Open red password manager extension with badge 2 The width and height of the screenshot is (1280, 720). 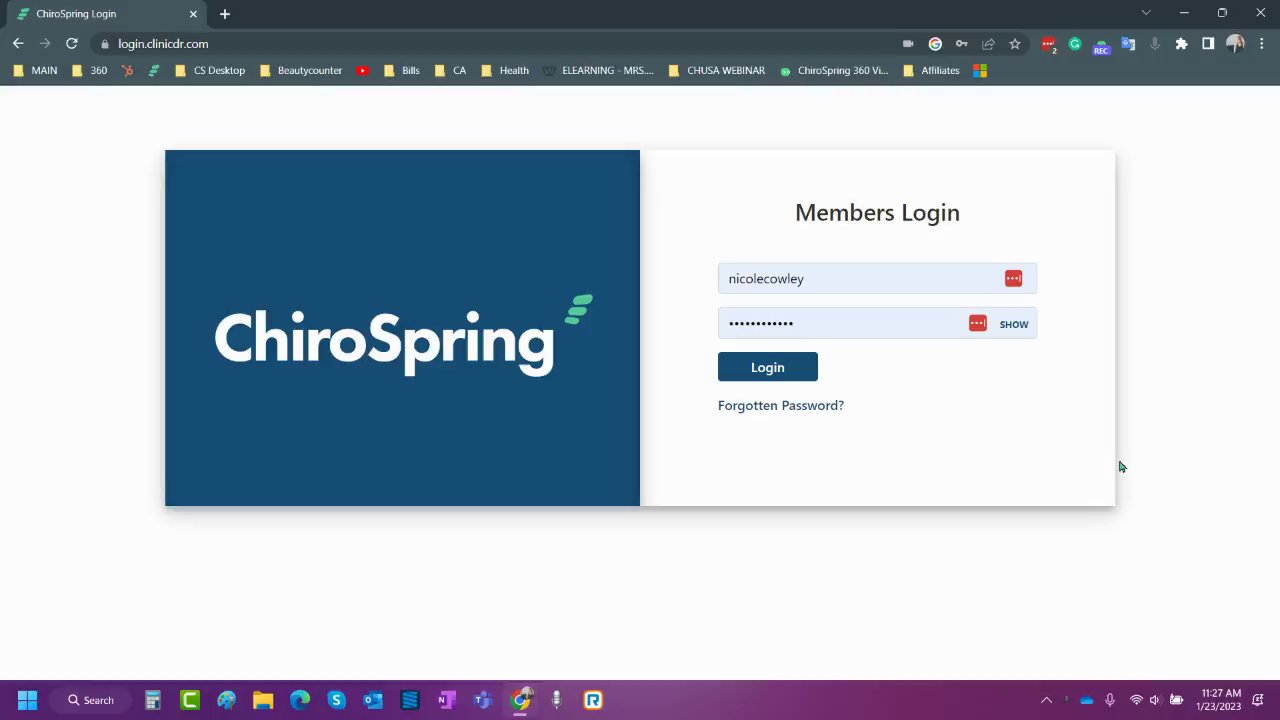[1048, 44]
